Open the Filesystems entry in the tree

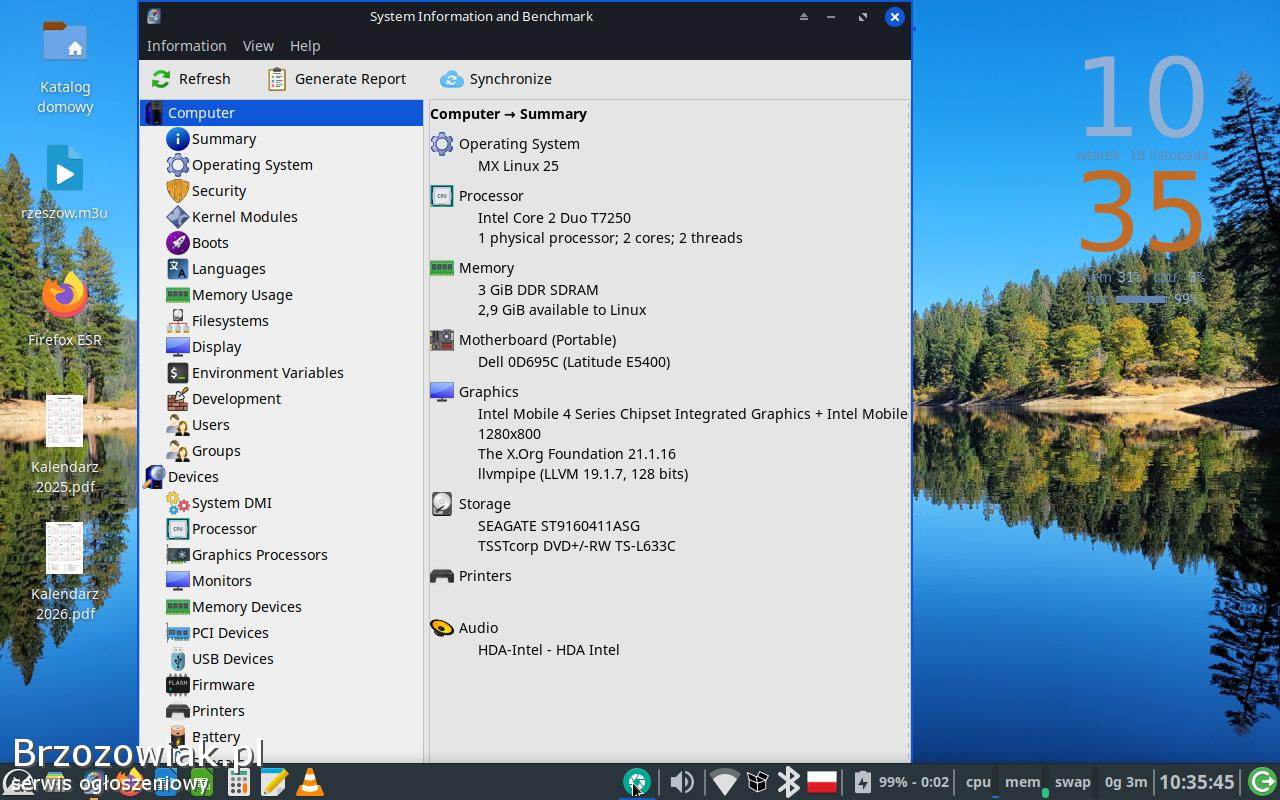click(230, 321)
